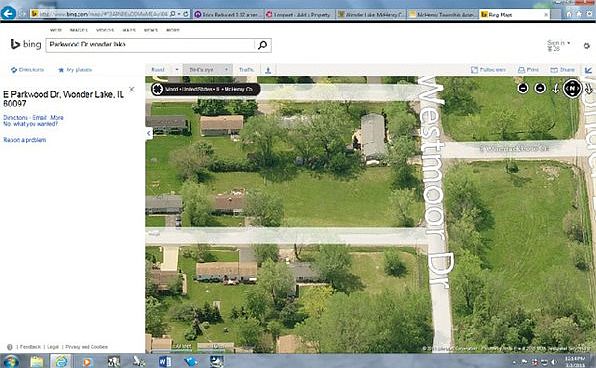This screenshot has height=368, width=596.
Task: Switch to the first purple-icon browser tab
Action: tap(228, 14)
